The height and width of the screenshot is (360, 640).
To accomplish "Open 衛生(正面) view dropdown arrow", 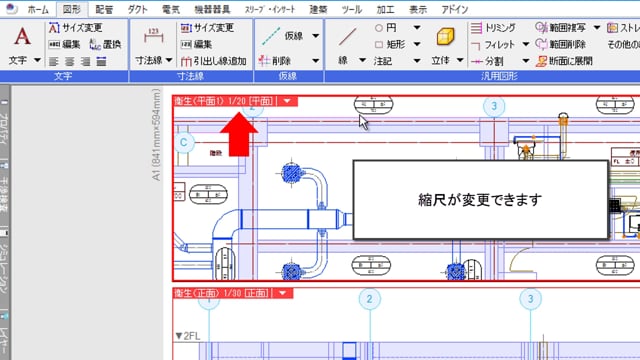I will 282,293.
